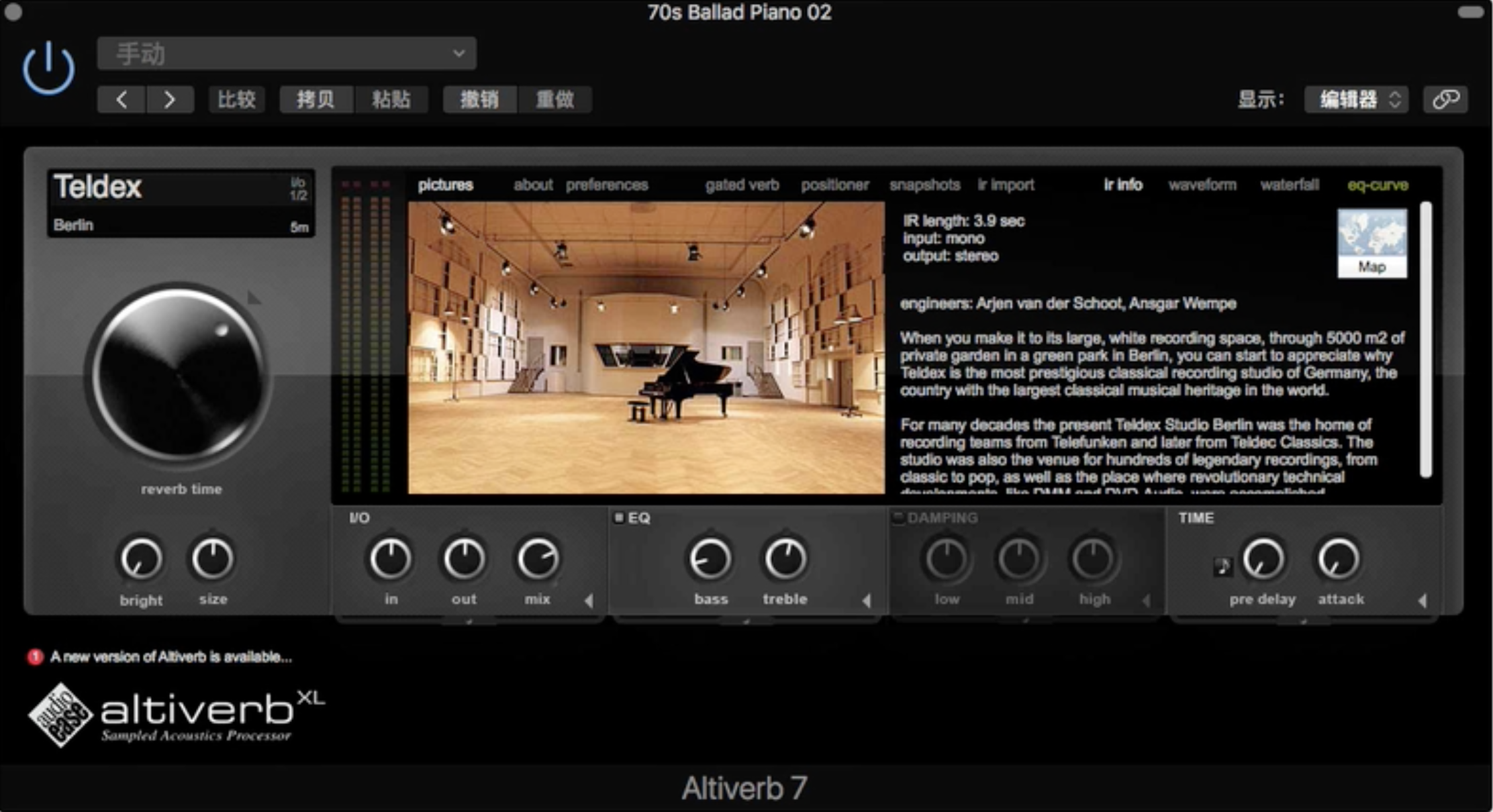The height and width of the screenshot is (812, 1493).
Task: Switch to the ir info tab
Action: (x=1123, y=185)
